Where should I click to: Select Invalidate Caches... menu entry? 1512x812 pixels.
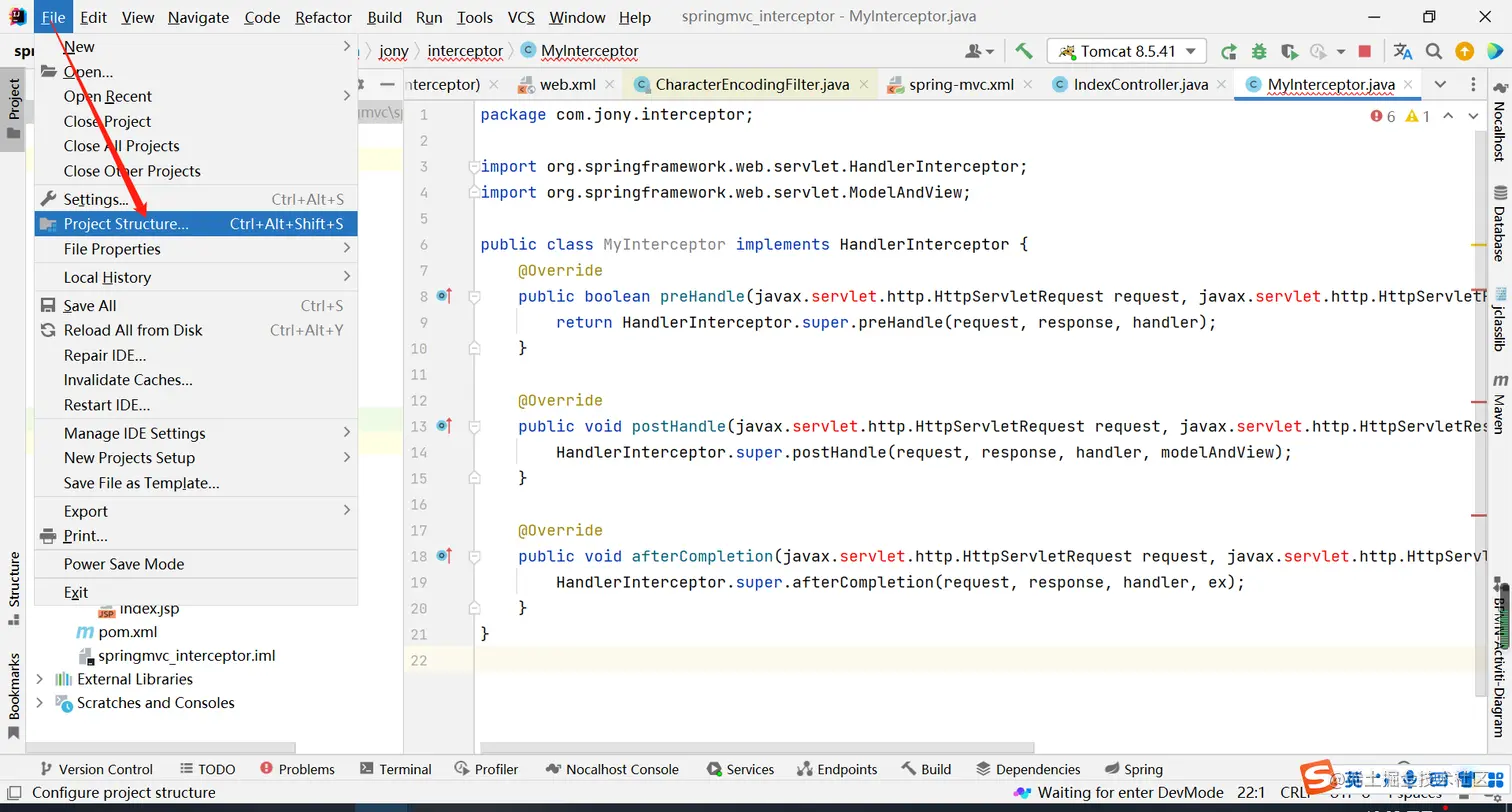pyautogui.click(x=196, y=380)
